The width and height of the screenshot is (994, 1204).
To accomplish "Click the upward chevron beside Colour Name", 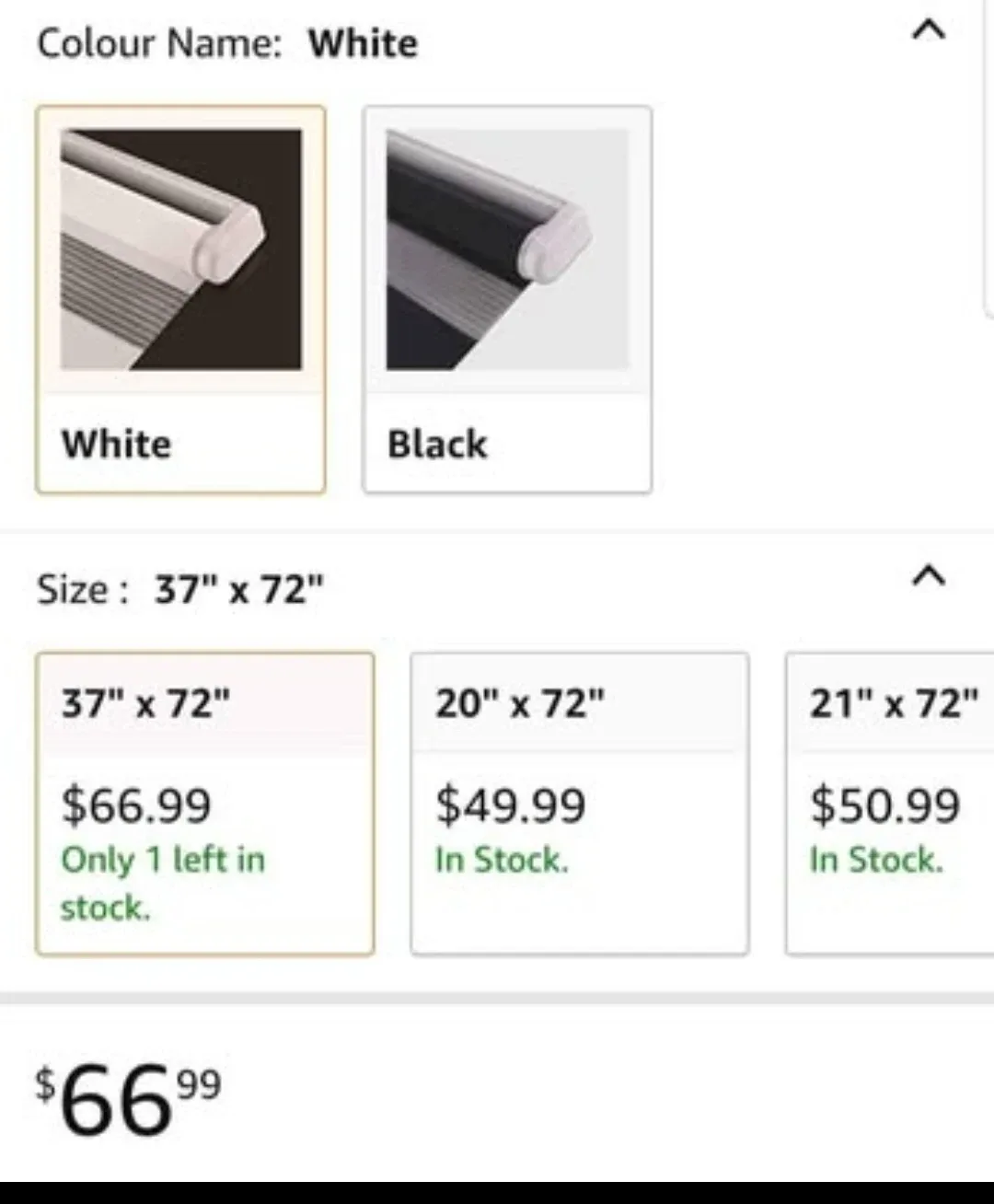I will (x=930, y=30).
